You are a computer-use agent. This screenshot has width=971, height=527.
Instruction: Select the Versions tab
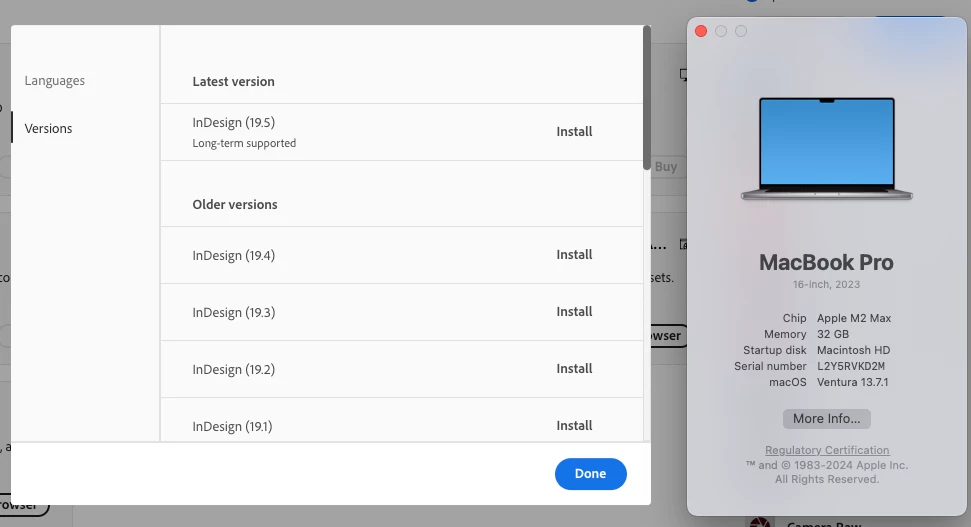[48, 128]
